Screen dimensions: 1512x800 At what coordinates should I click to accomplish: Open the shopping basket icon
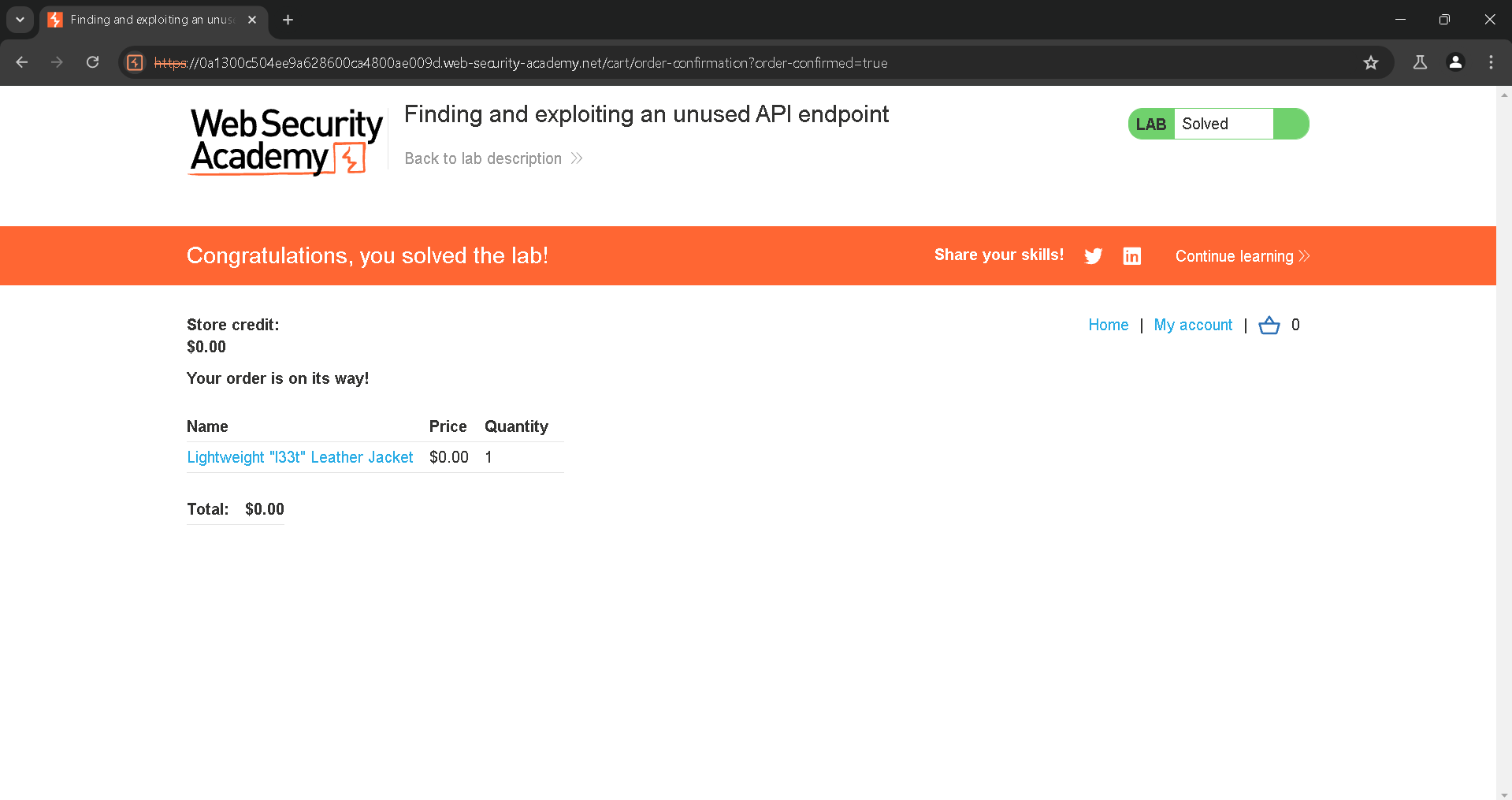pos(1269,325)
